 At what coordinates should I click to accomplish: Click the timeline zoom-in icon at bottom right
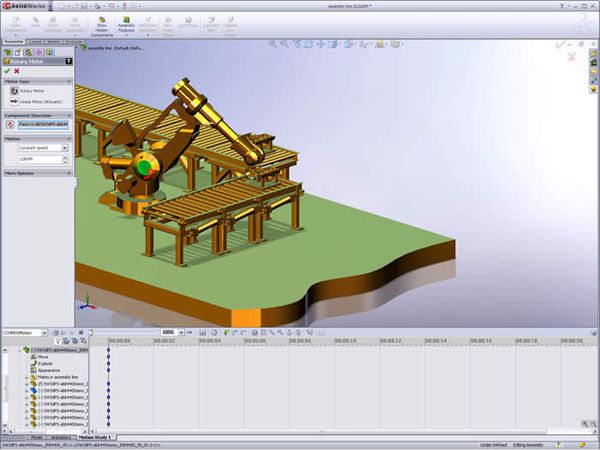point(585,424)
